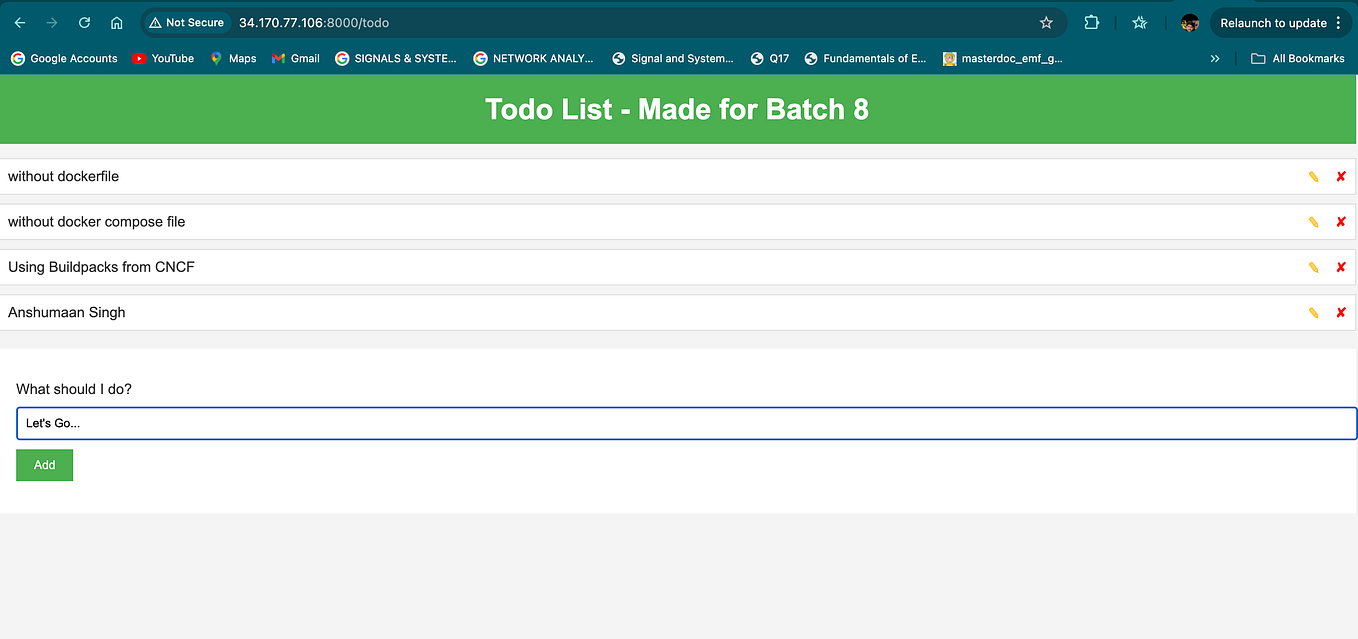The width and height of the screenshot is (1358, 639).
Task: Open the browser profile avatar
Action: tap(1189, 22)
